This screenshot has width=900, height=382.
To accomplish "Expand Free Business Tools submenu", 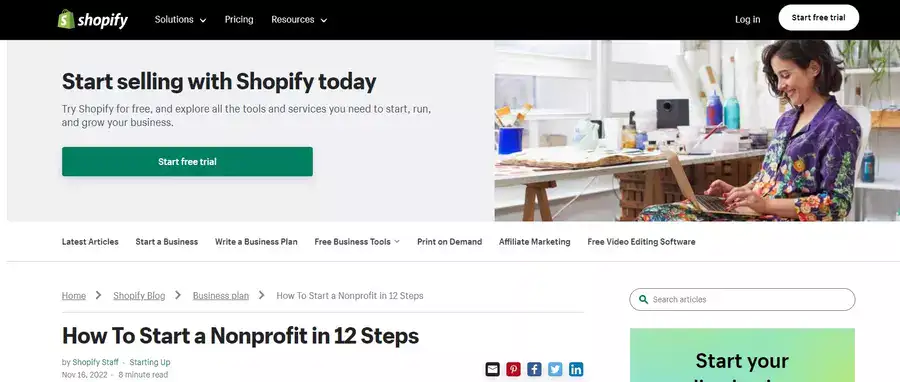I will click(x=357, y=242).
